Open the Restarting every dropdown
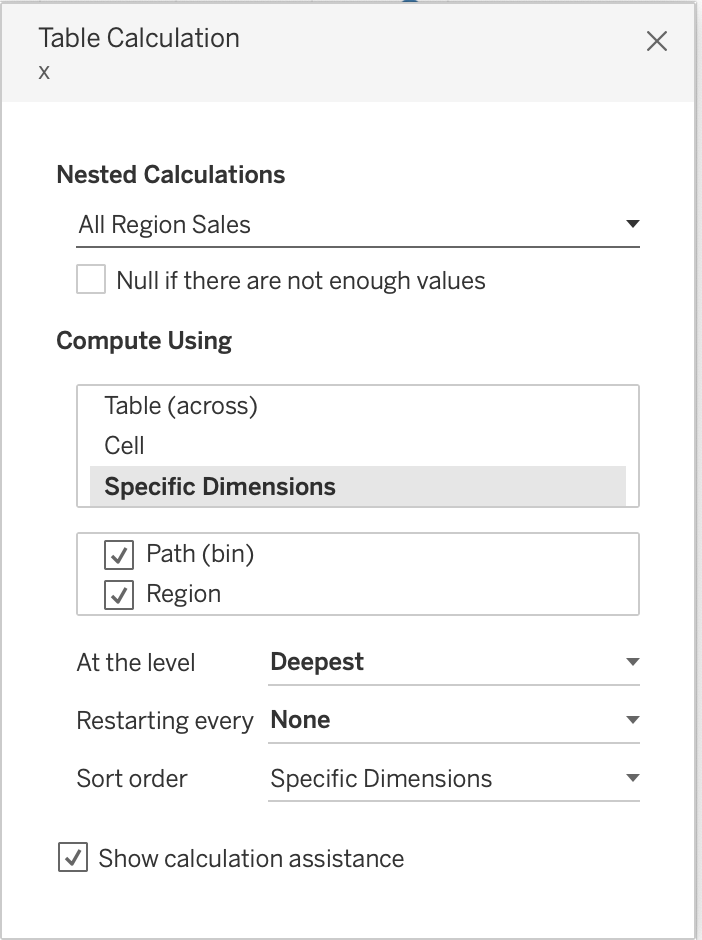Screen dimensions: 702x940 (x=440, y=720)
